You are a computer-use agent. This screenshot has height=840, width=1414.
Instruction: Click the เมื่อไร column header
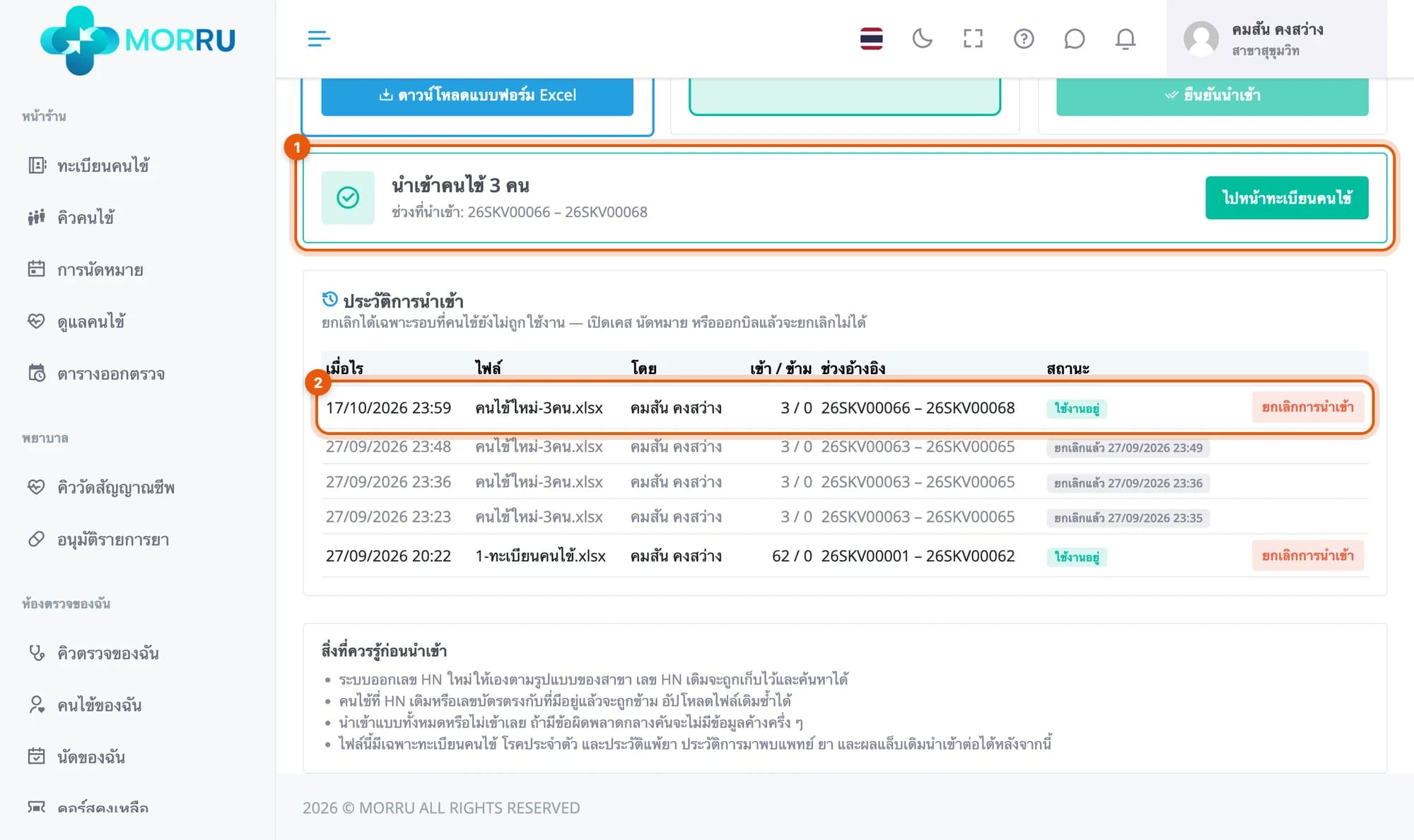(344, 368)
